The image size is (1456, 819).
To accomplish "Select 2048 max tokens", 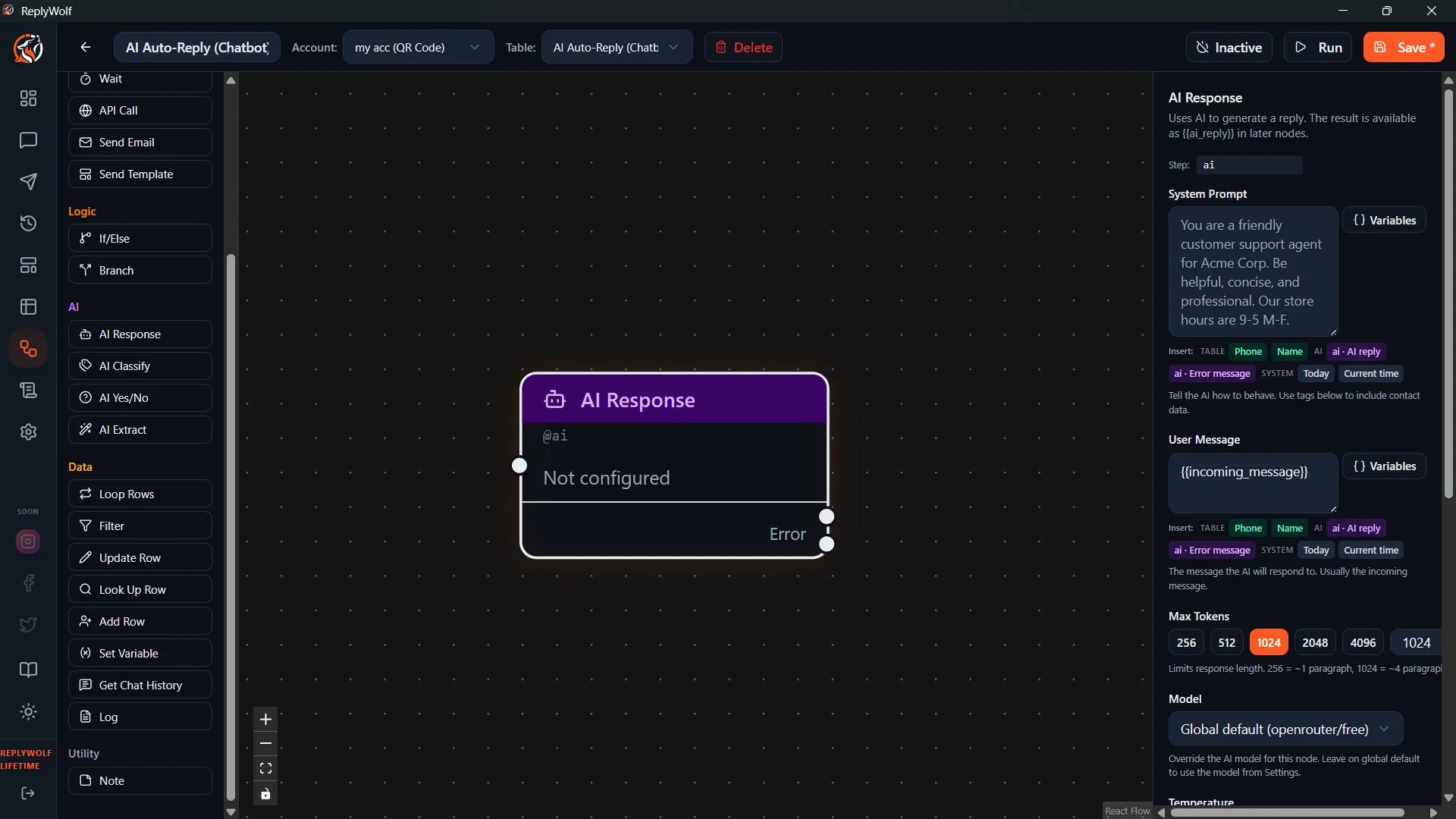I will 1315,642.
